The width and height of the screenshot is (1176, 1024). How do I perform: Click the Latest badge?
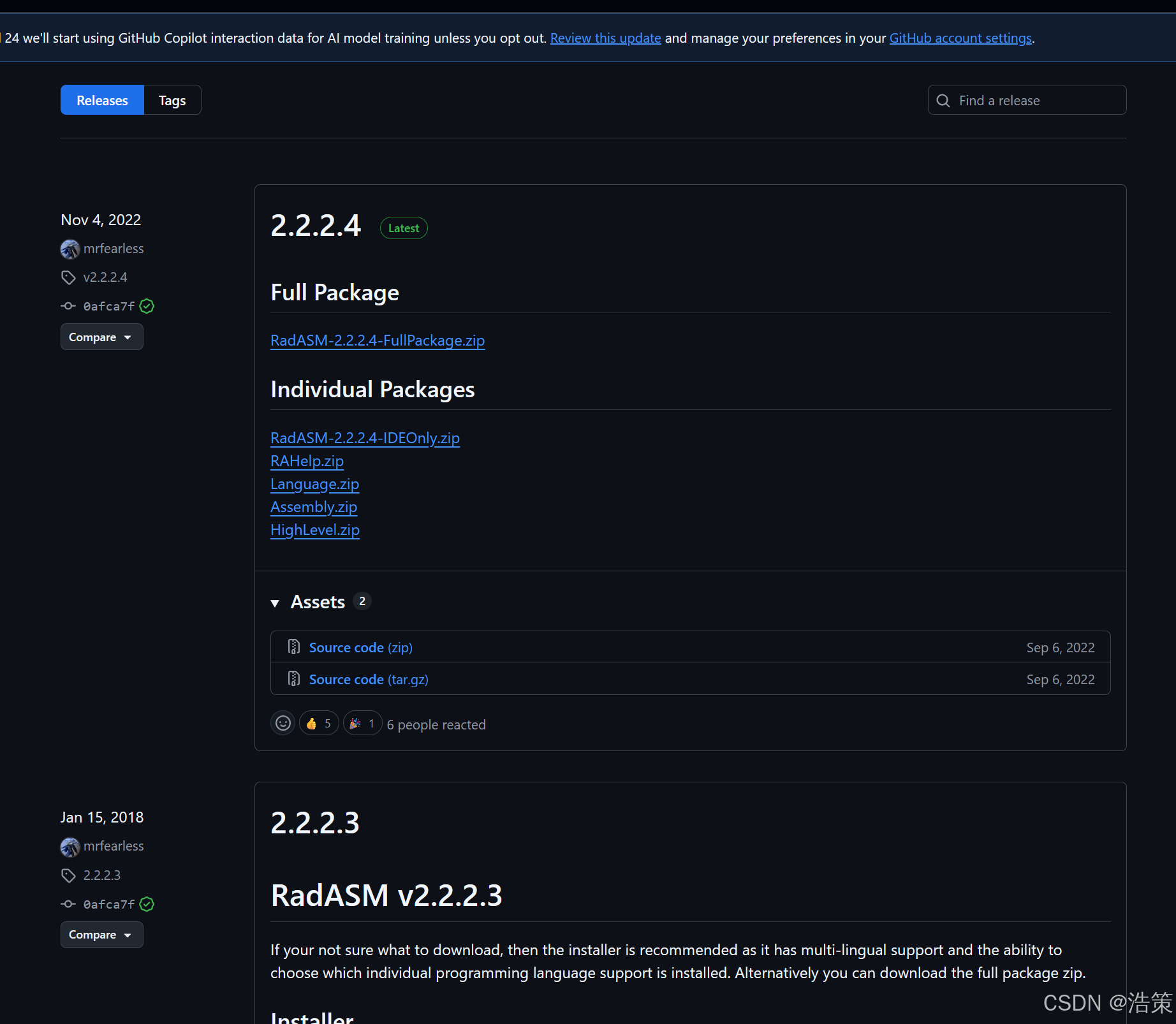tap(404, 228)
